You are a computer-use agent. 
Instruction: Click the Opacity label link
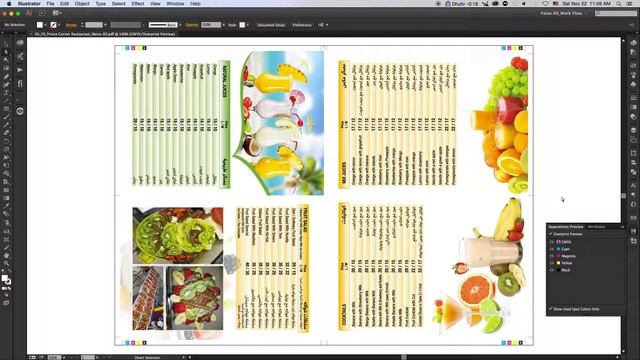point(191,25)
